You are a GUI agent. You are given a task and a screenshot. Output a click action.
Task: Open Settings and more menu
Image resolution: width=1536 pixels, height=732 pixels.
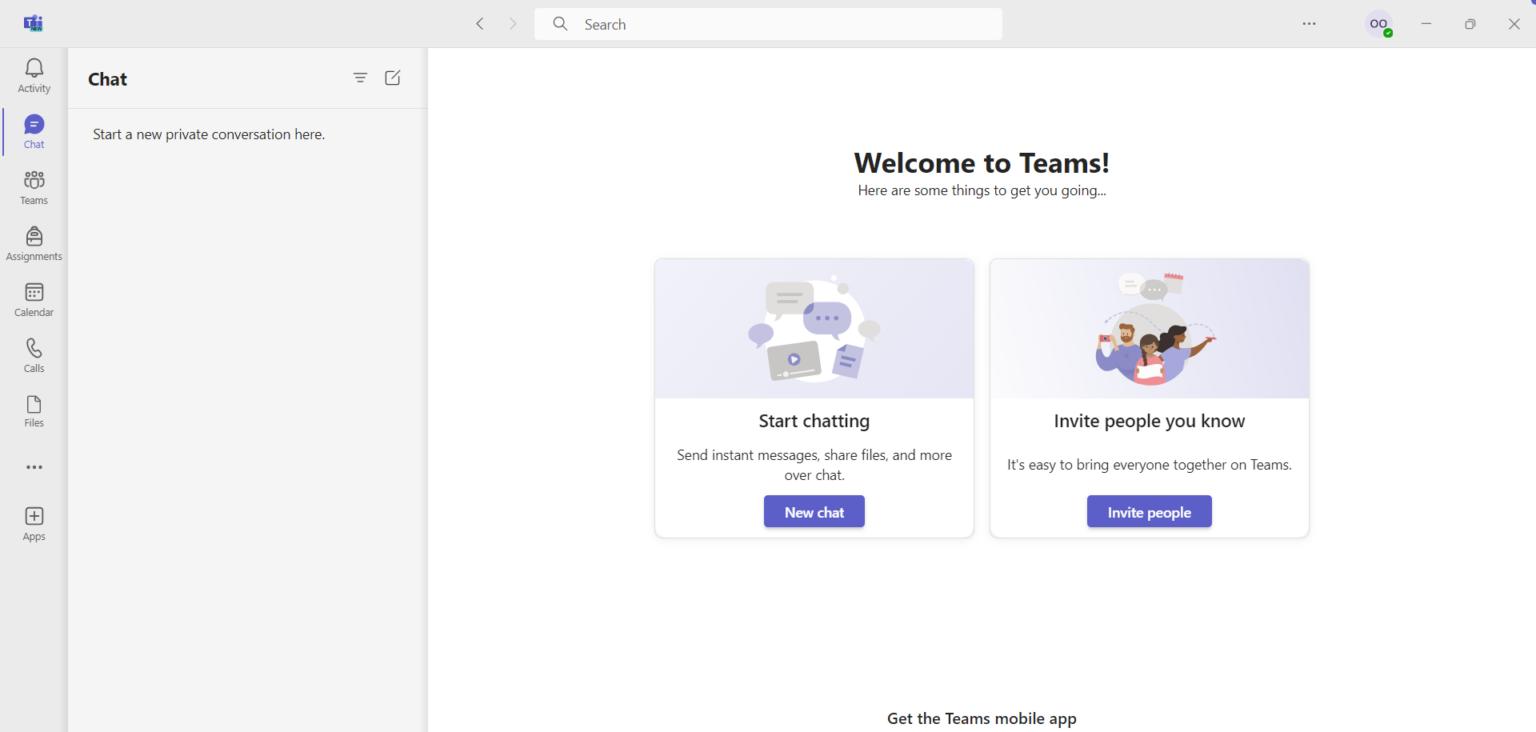coord(1309,23)
